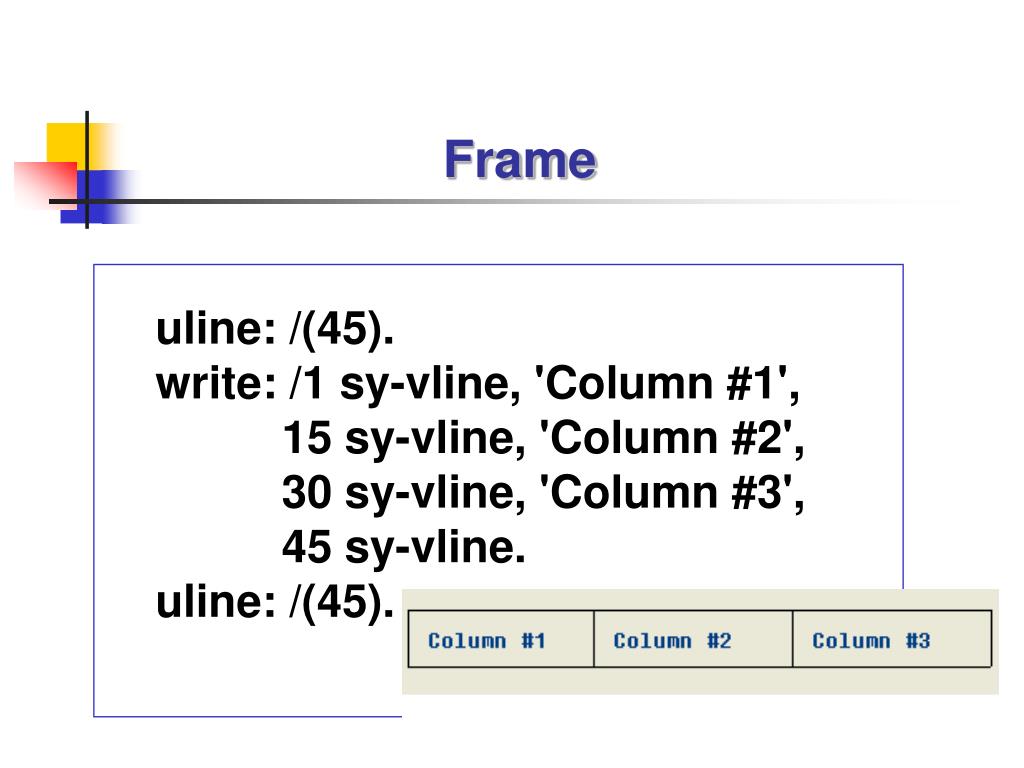
Task: Click the 'Column #1' string literal in code
Action: (x=662, y=382)
